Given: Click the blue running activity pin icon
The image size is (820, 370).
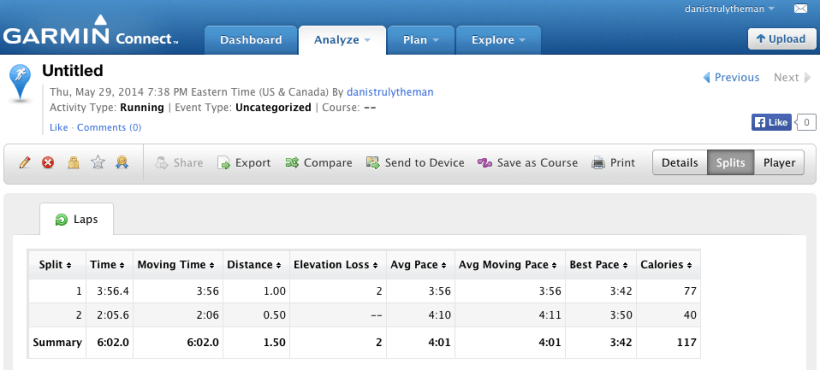Looking at the screenshot, I should pyautogui.click(x=20, y=84).
